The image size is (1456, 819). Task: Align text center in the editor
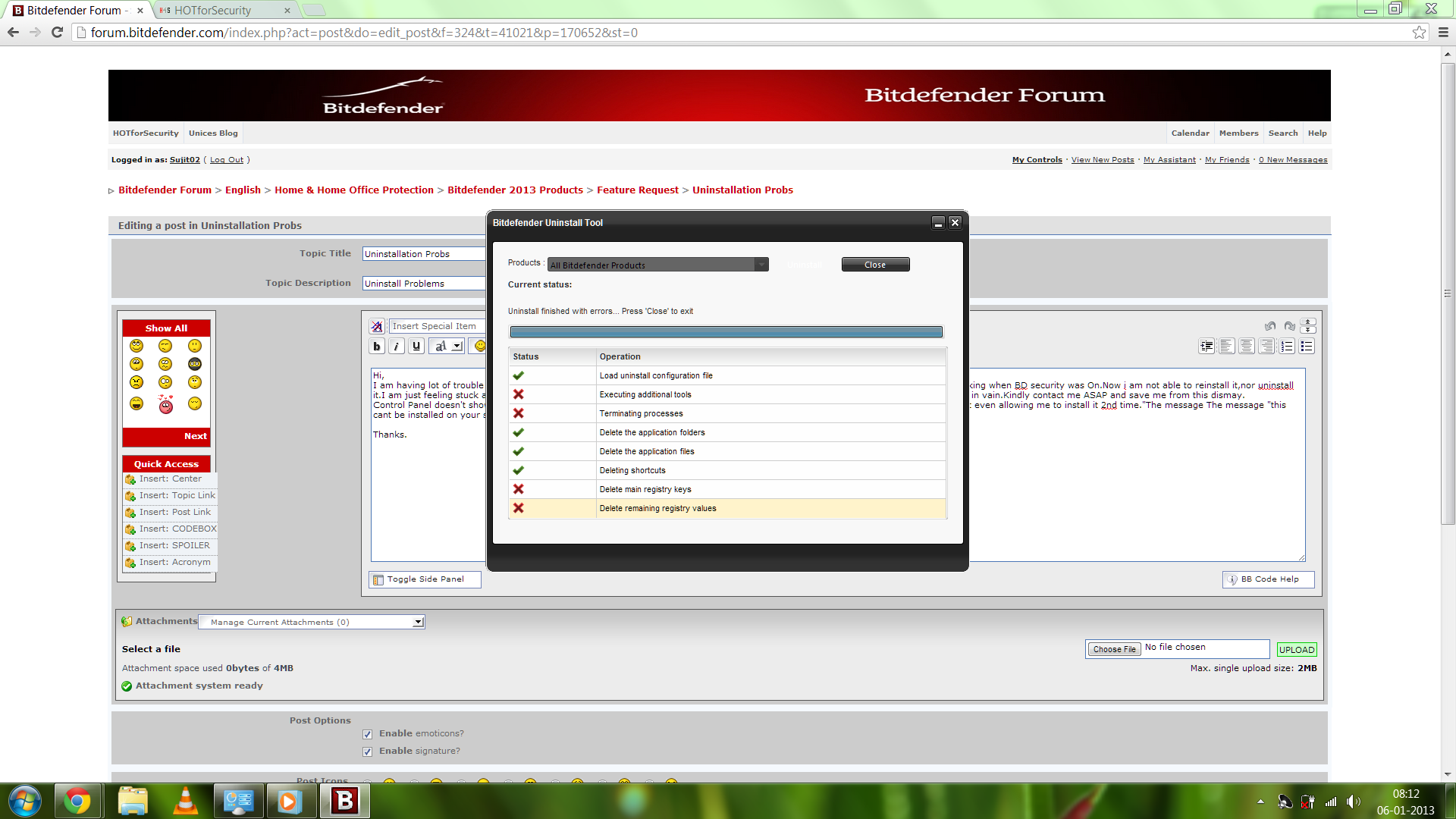coord(1247,347)
